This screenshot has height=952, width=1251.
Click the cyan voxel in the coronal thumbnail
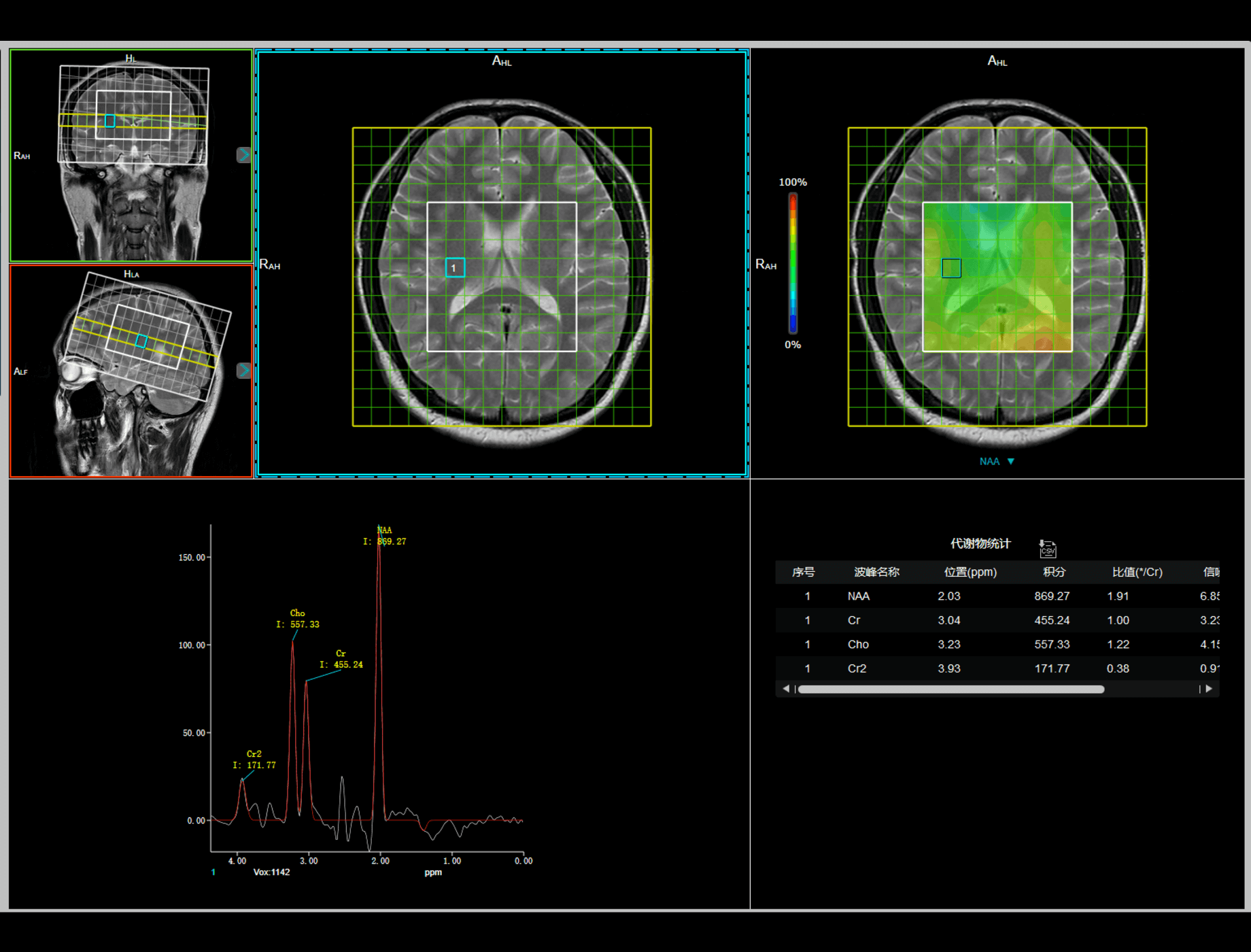pyautogui.click(x=110, y=122)
